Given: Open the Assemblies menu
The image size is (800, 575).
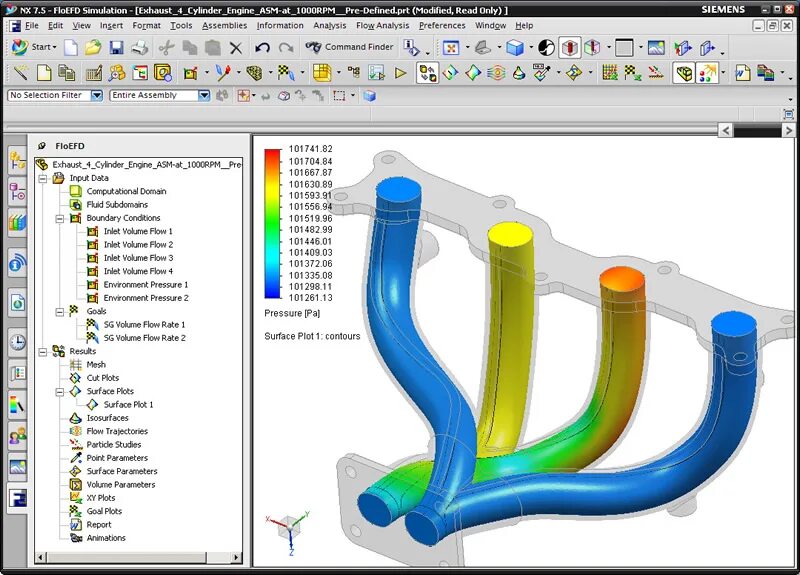Looking at the screenshot, I should (224, 25).
